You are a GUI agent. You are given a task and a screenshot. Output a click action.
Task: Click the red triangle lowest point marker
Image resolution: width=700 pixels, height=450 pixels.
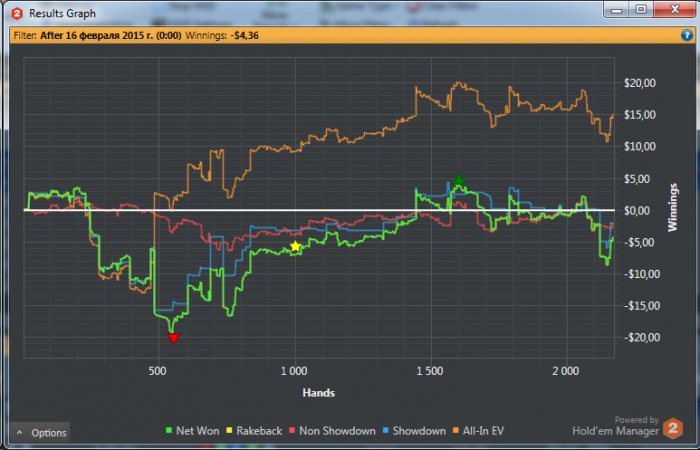[174, 338]
